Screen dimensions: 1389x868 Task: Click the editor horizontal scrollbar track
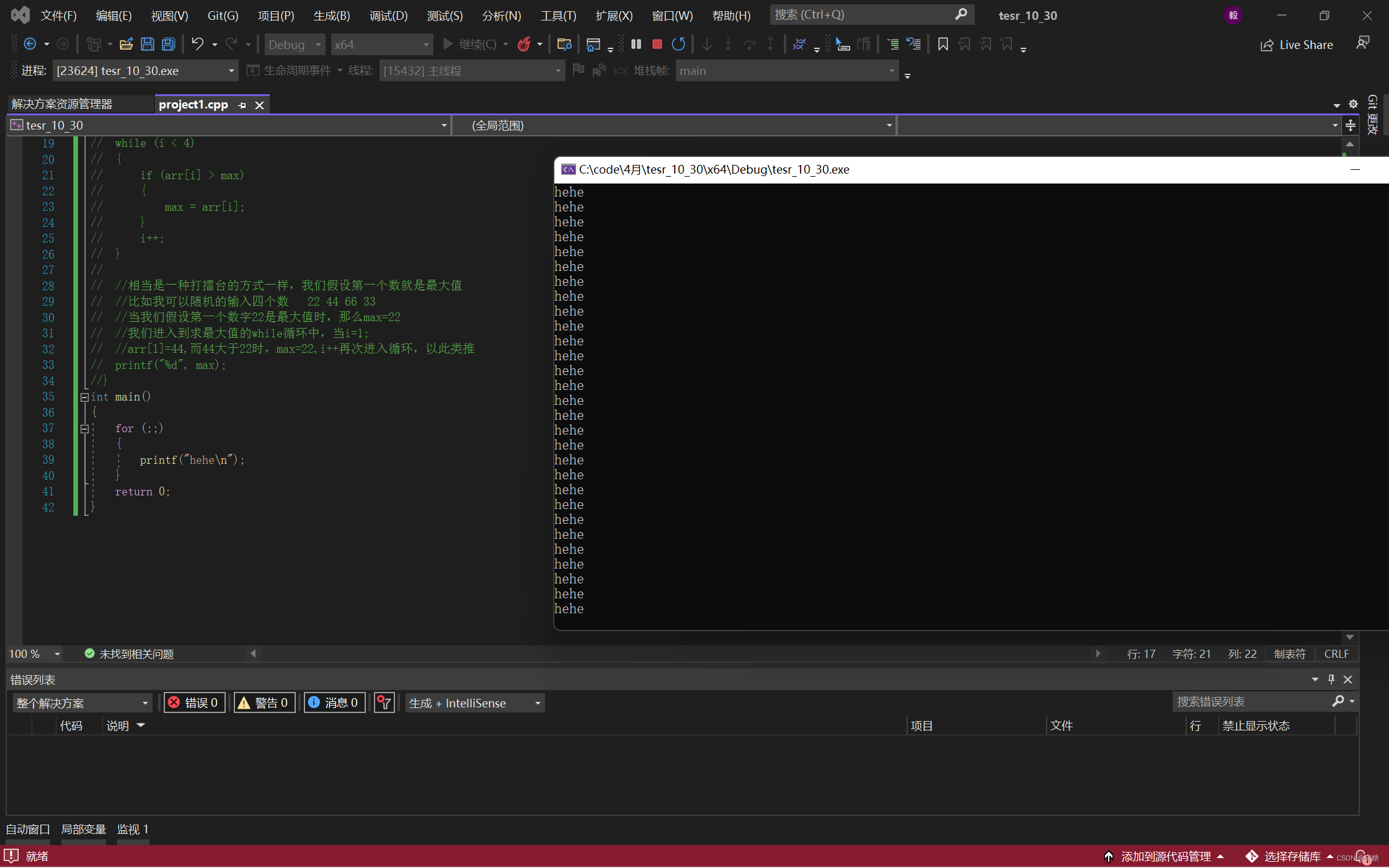[x=675, y=653]
